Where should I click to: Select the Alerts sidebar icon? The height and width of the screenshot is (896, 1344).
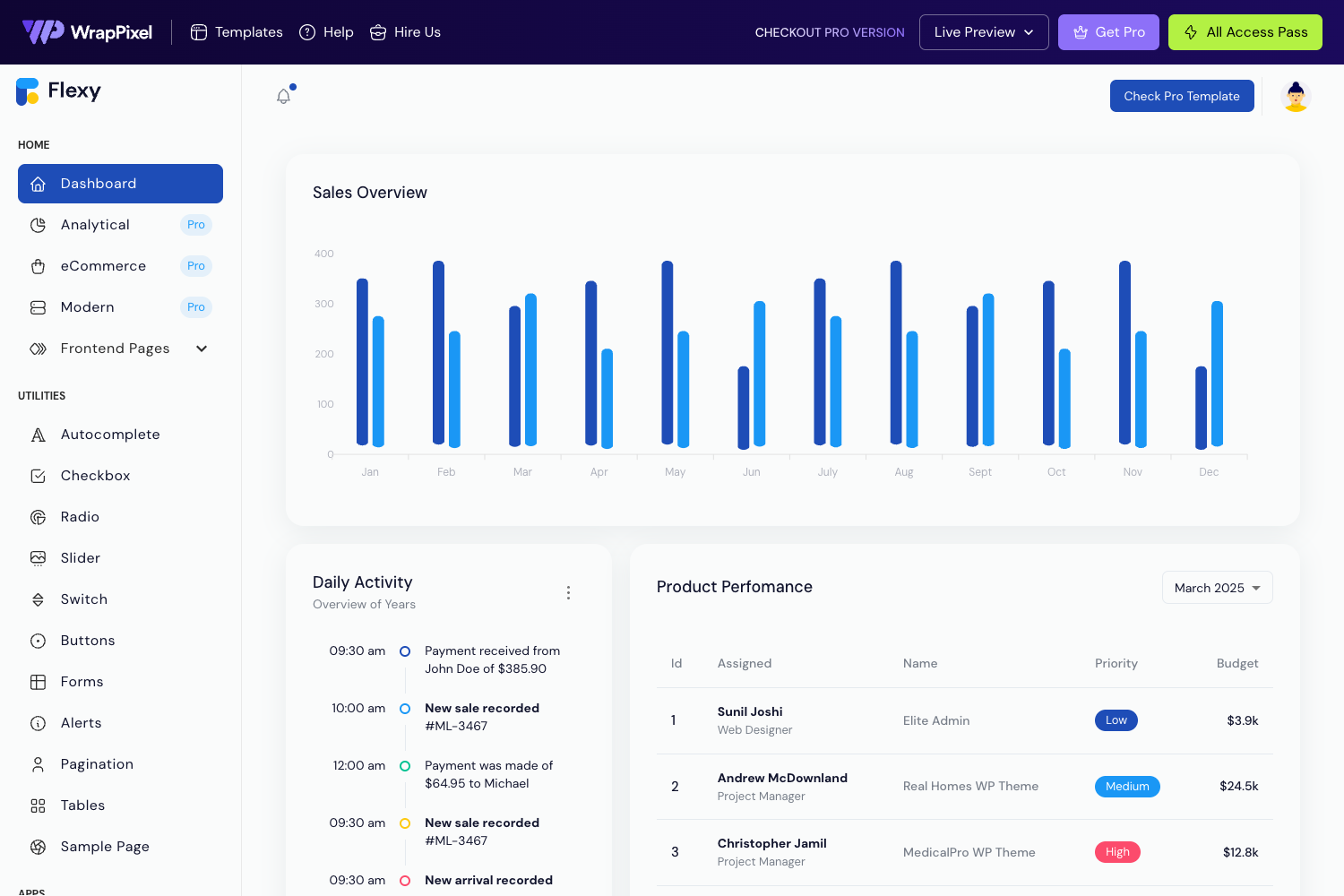(x=38, y=722)
